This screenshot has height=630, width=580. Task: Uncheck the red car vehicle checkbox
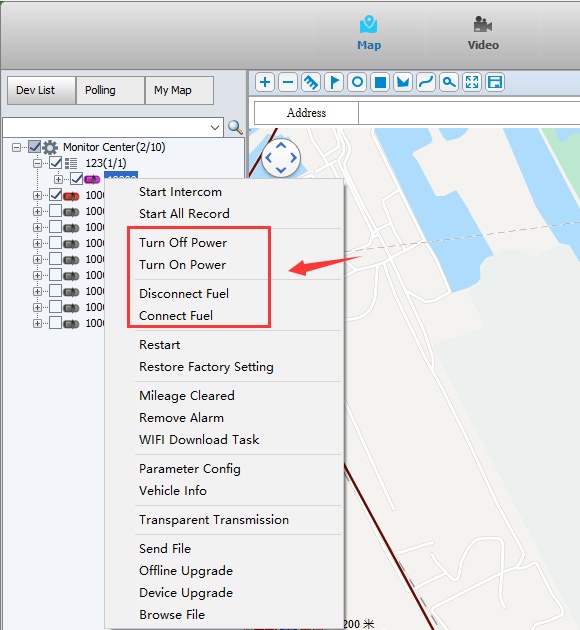click(x=55, y=195)
